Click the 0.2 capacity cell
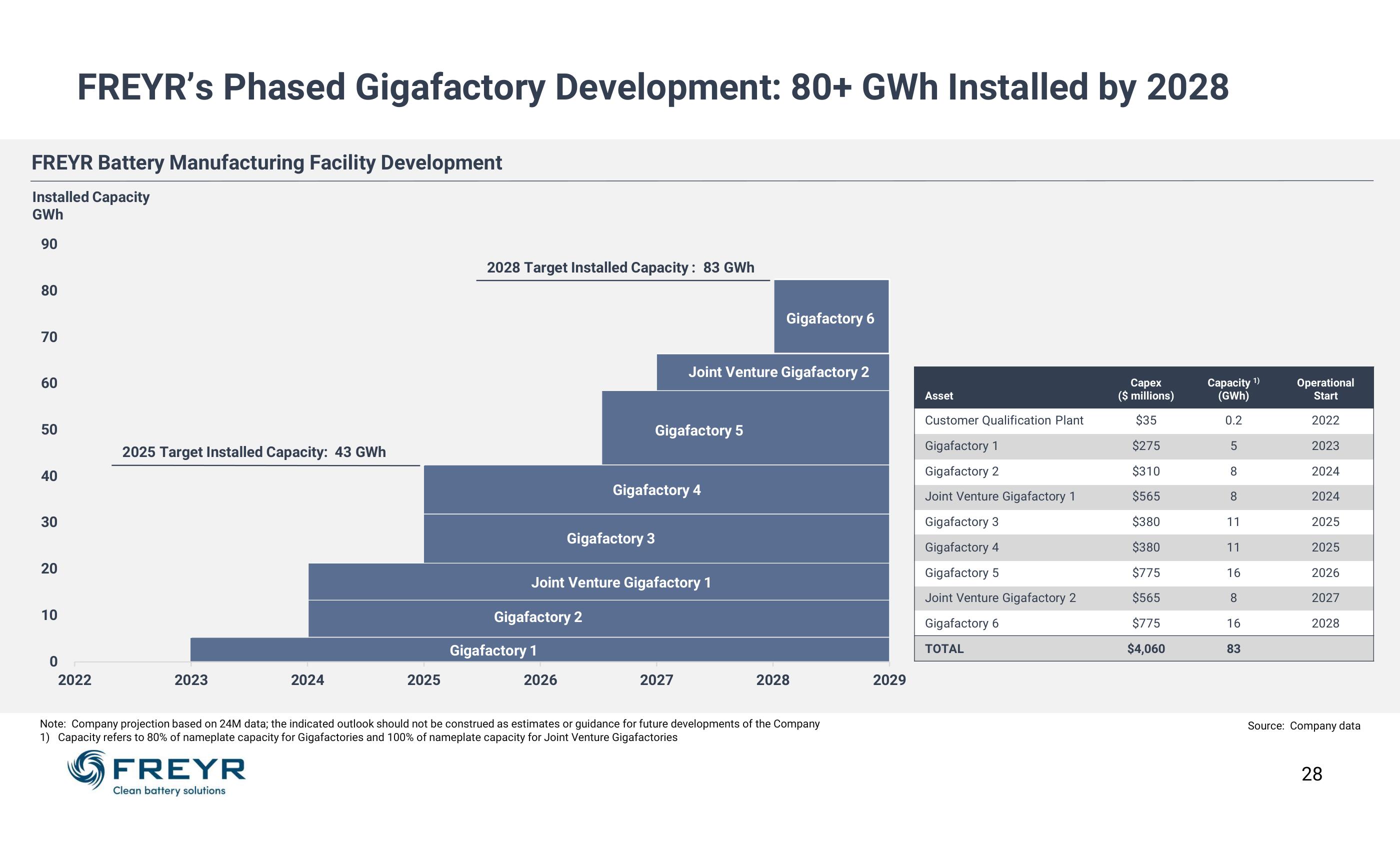The height and width of the screenshot is (850, 1400). (1233, 420)
